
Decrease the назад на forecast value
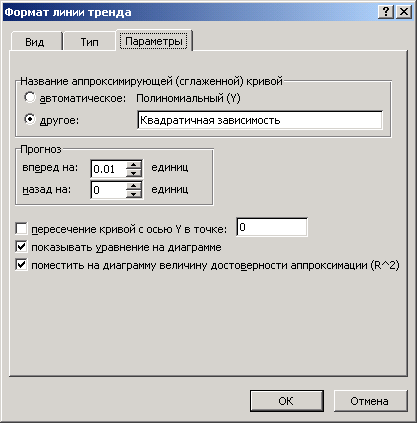tap(134, 194)
